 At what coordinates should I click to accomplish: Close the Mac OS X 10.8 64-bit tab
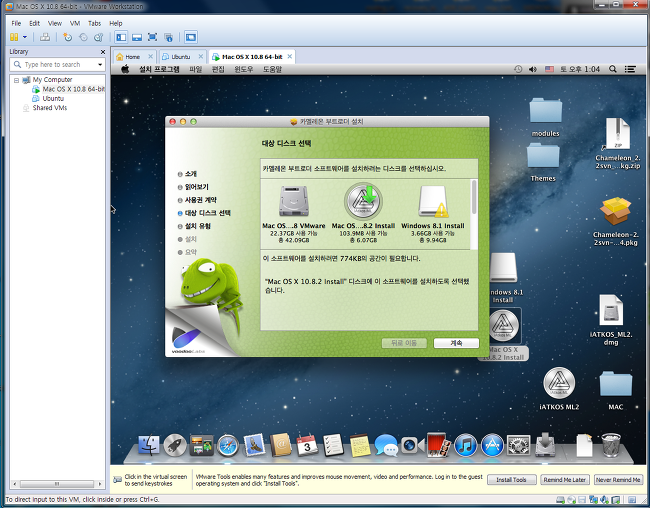(290, 56)
